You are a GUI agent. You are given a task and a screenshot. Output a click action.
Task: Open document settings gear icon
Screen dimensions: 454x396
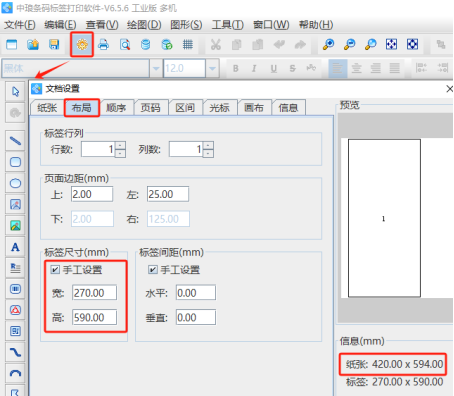82,44
